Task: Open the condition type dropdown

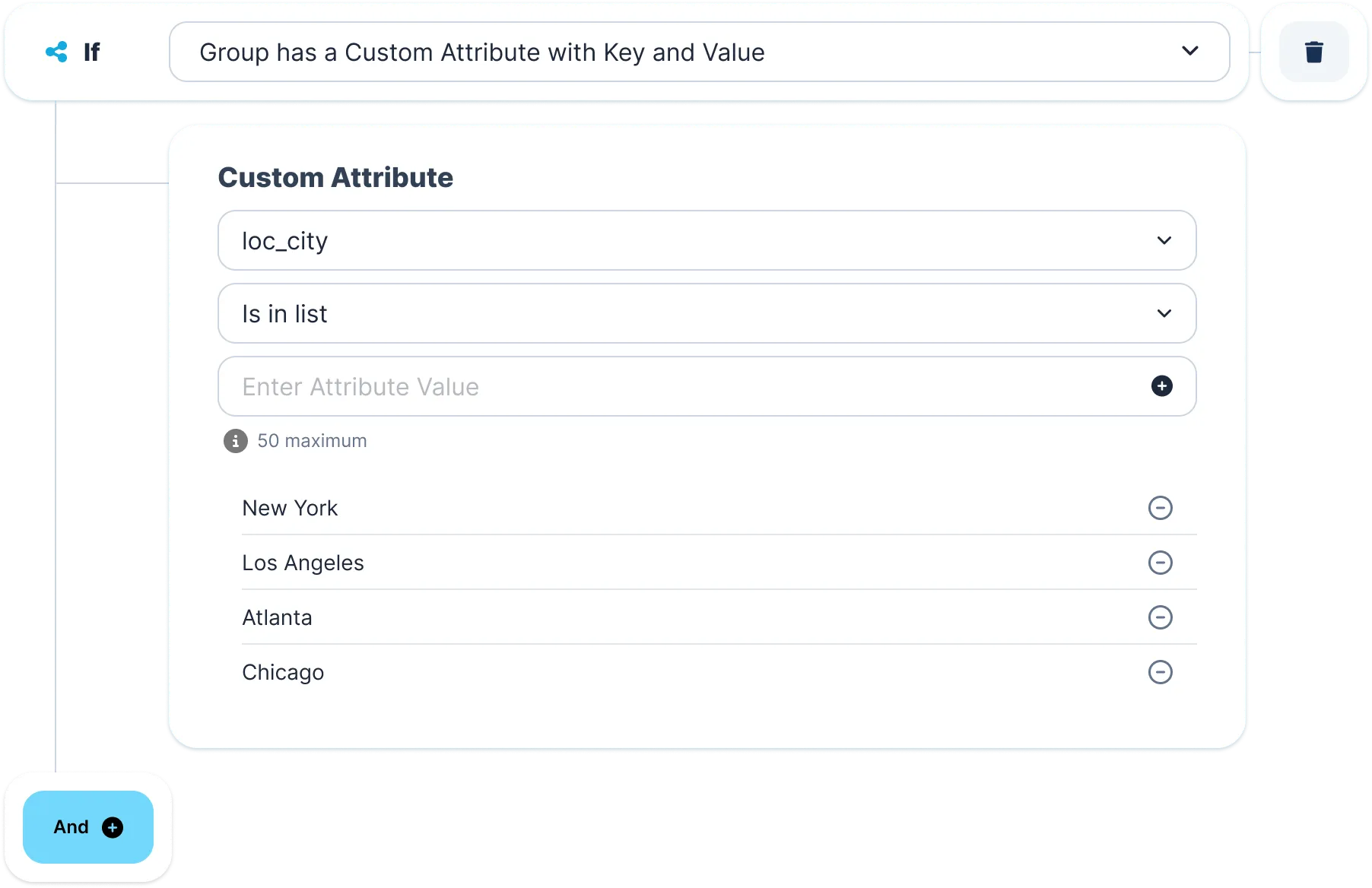Action: tap(698, 52)
